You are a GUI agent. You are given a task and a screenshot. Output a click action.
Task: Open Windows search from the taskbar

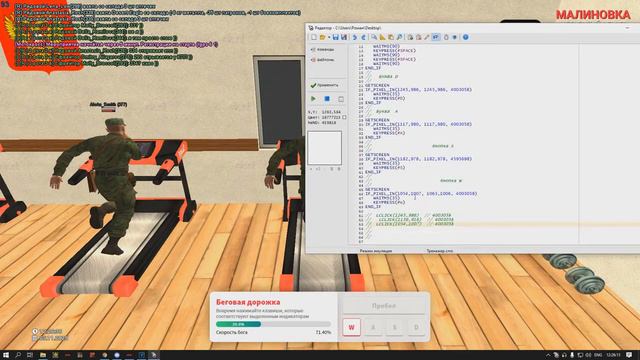pyautogui.click(x=18, y=355)
